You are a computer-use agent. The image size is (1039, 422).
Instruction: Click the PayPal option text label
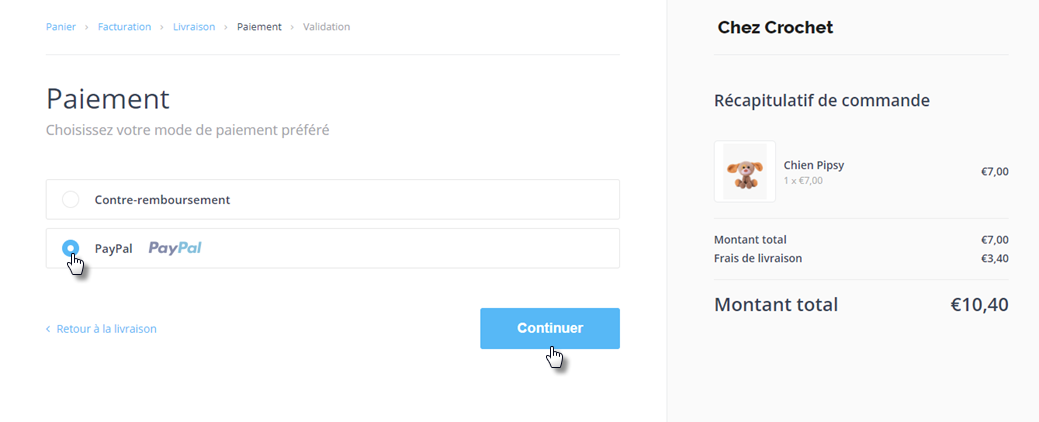pyautogui.click(x=113, y=248)
